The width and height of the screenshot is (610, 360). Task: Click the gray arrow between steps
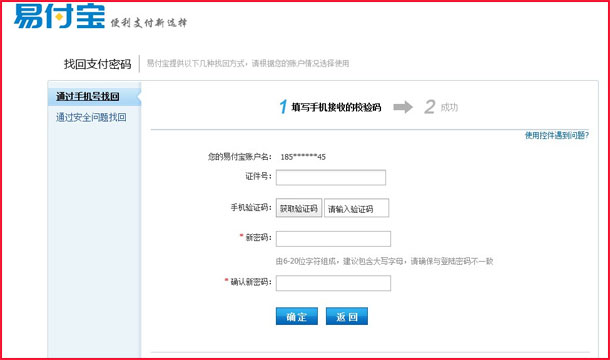tap(403, 107)
